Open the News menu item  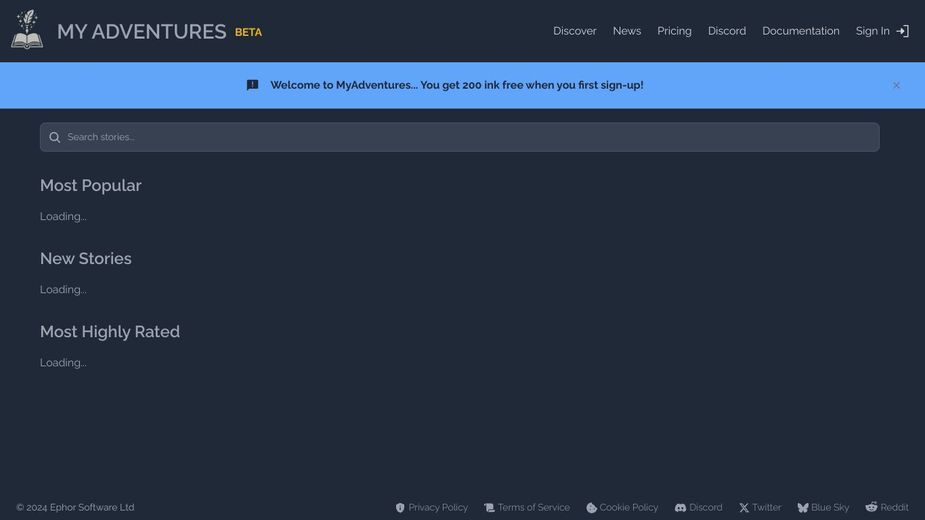(x=626, y=31)
